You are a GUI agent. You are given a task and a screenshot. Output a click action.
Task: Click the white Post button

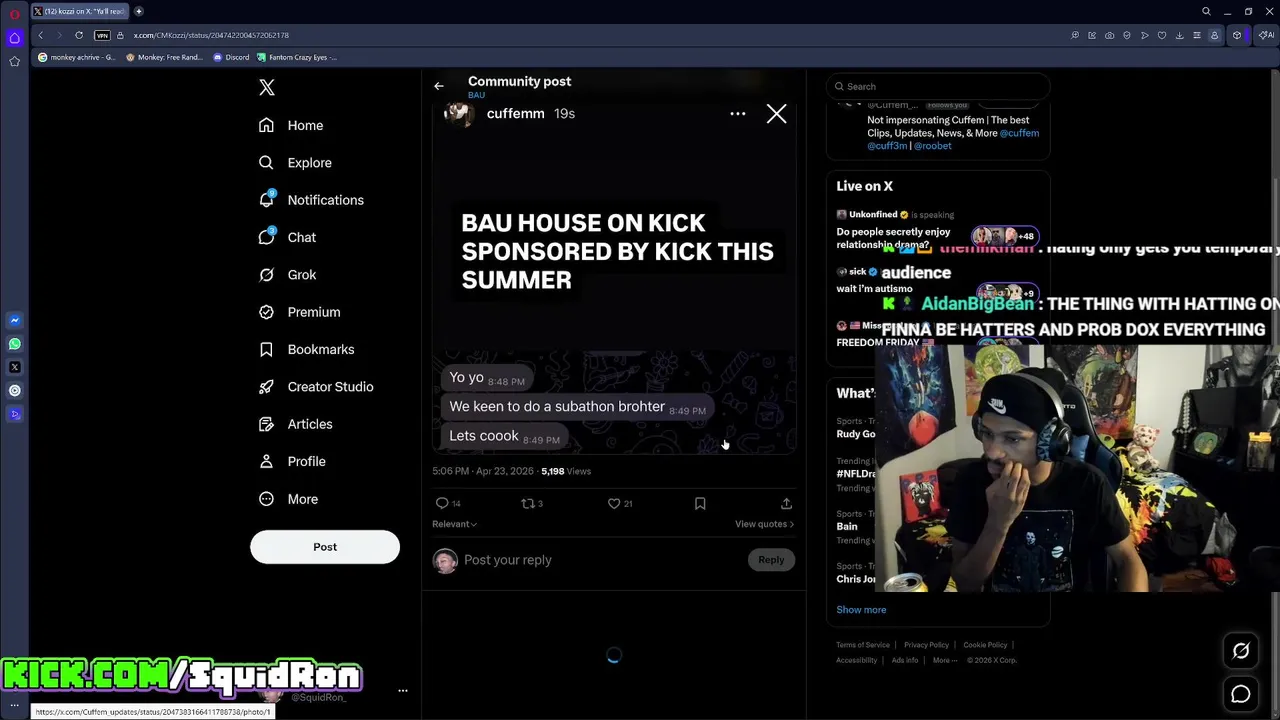pos(325,547)
